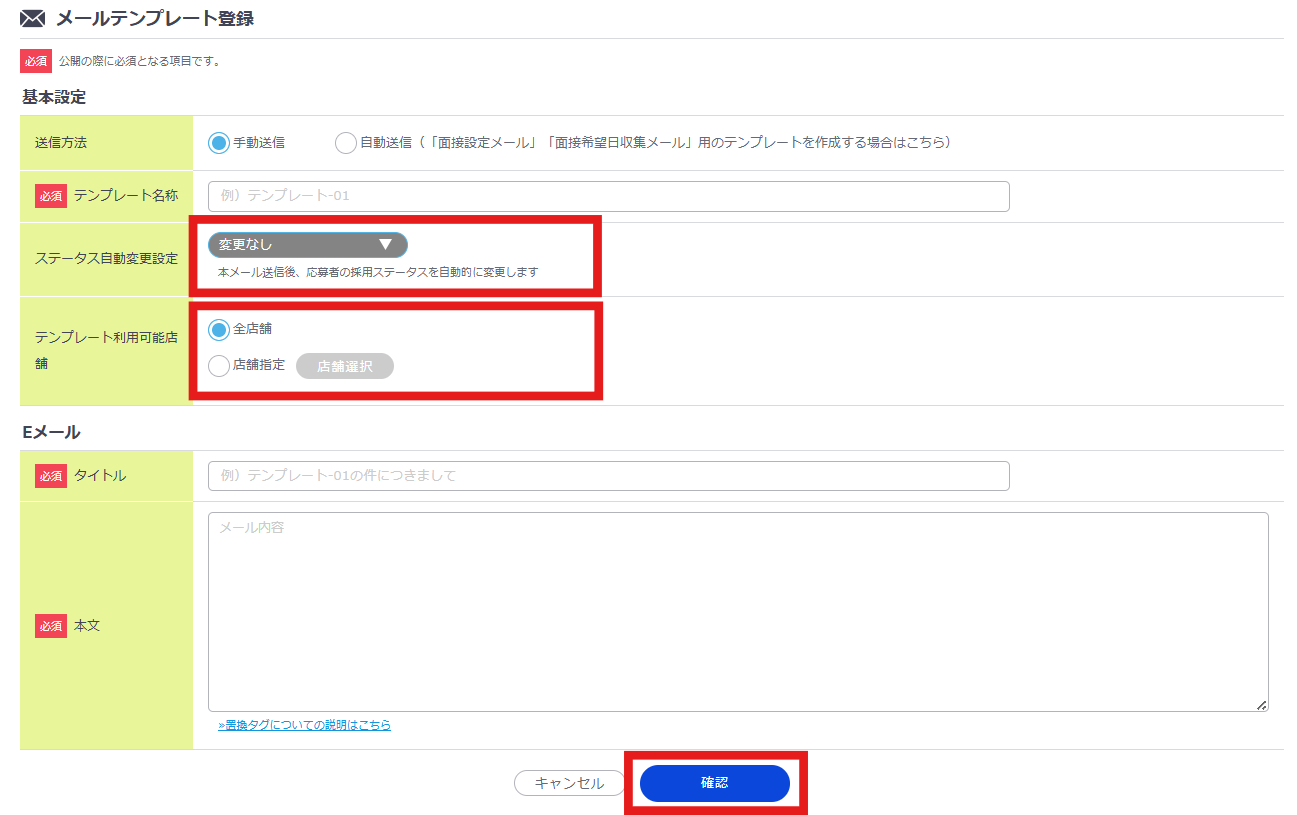Select the 自動送信 radio button
The width and height of the screenshot is (1297, 815).
click(345, 141)
